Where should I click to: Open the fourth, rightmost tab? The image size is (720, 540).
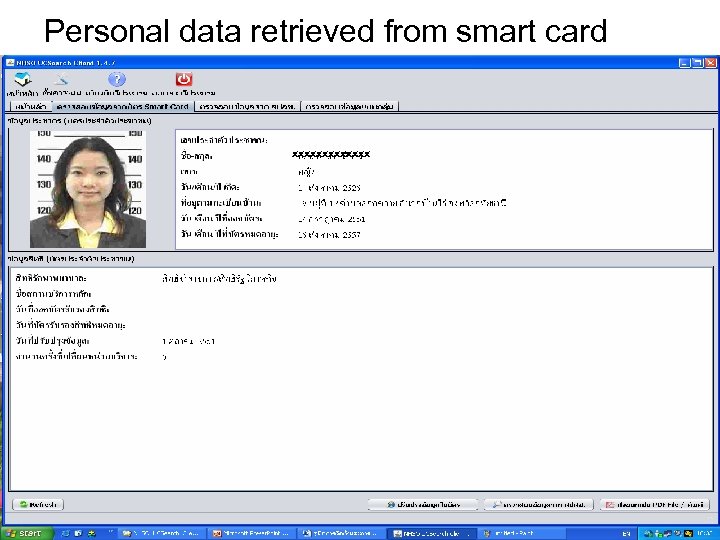tap(349, 107)
